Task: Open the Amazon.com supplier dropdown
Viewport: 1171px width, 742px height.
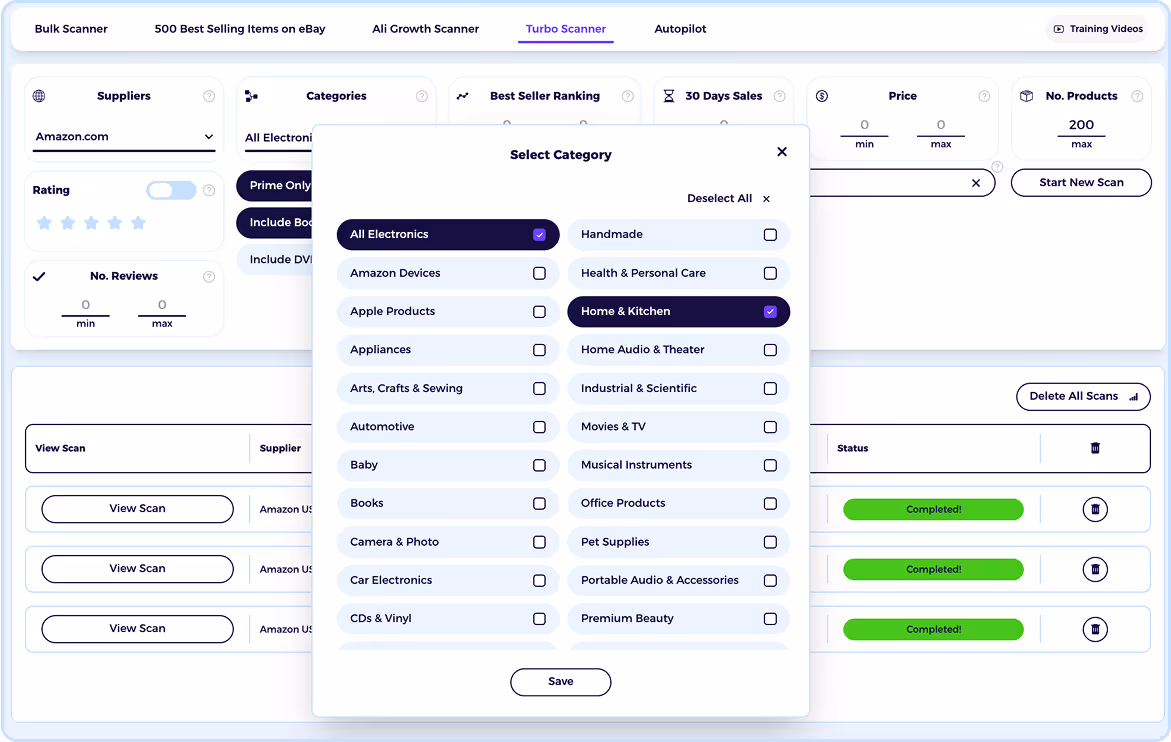Action: (124, 137)
